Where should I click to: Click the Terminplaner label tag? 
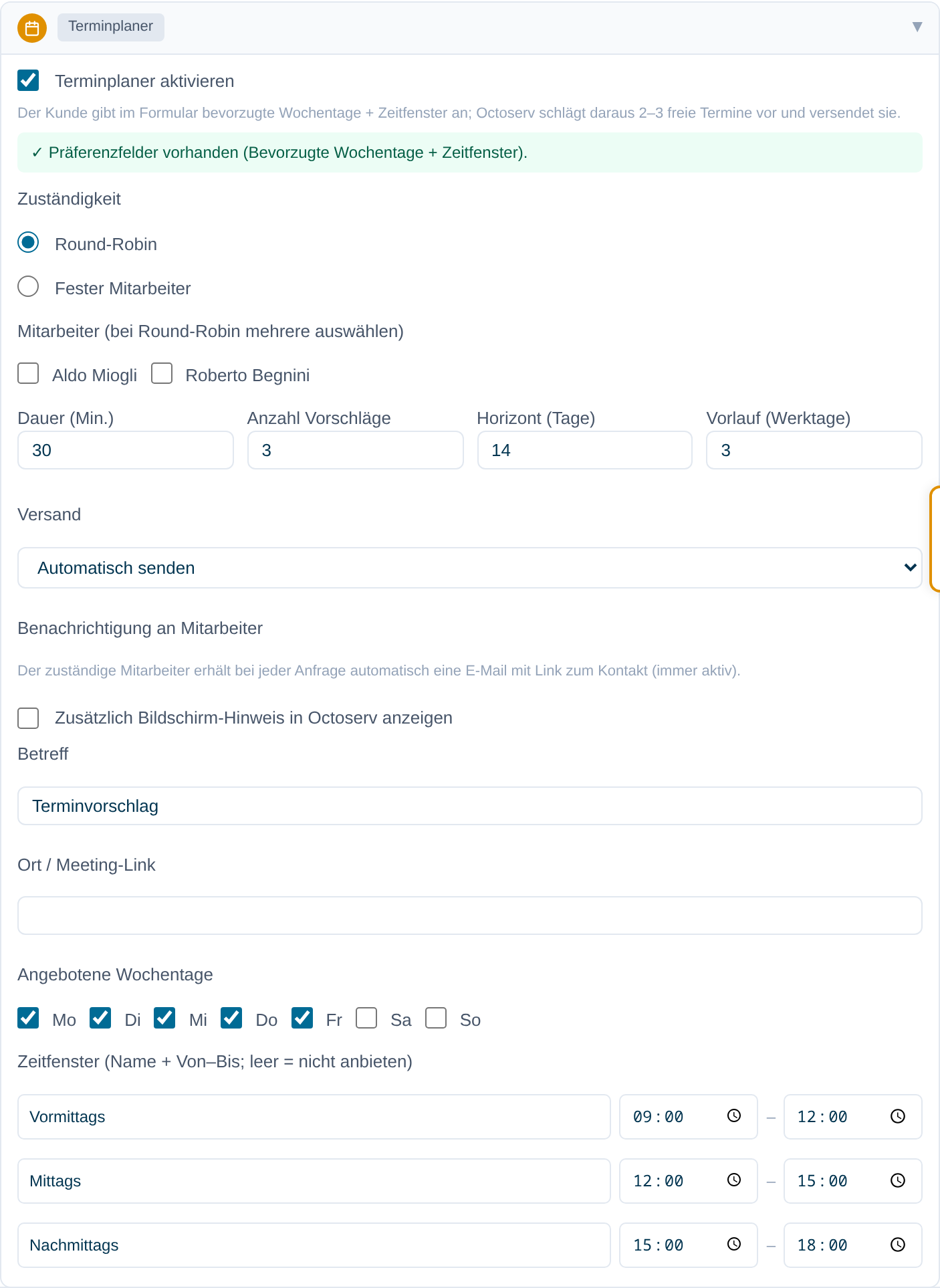(111, 27)
